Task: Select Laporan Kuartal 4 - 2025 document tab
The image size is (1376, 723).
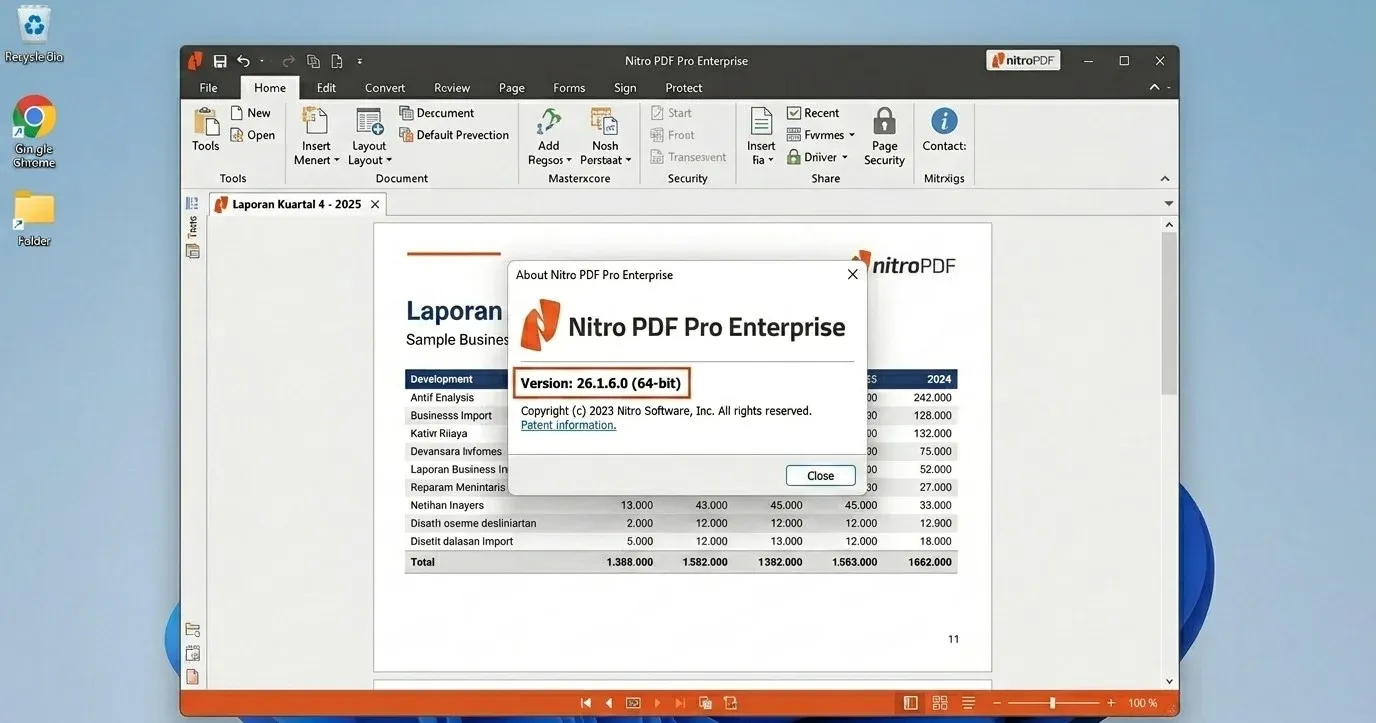Action: coord(296,204)
